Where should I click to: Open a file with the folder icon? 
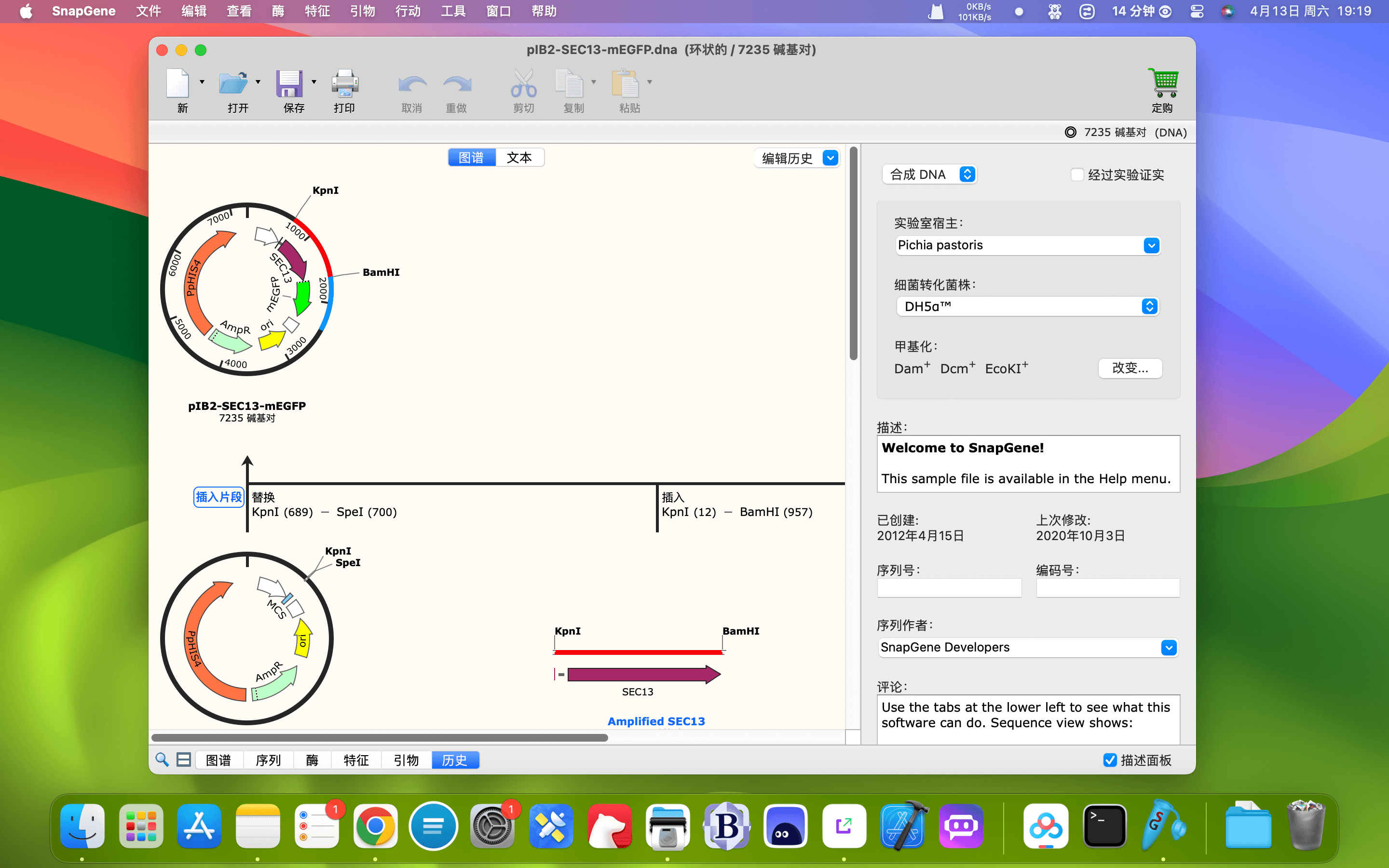[x=233, y=83]
